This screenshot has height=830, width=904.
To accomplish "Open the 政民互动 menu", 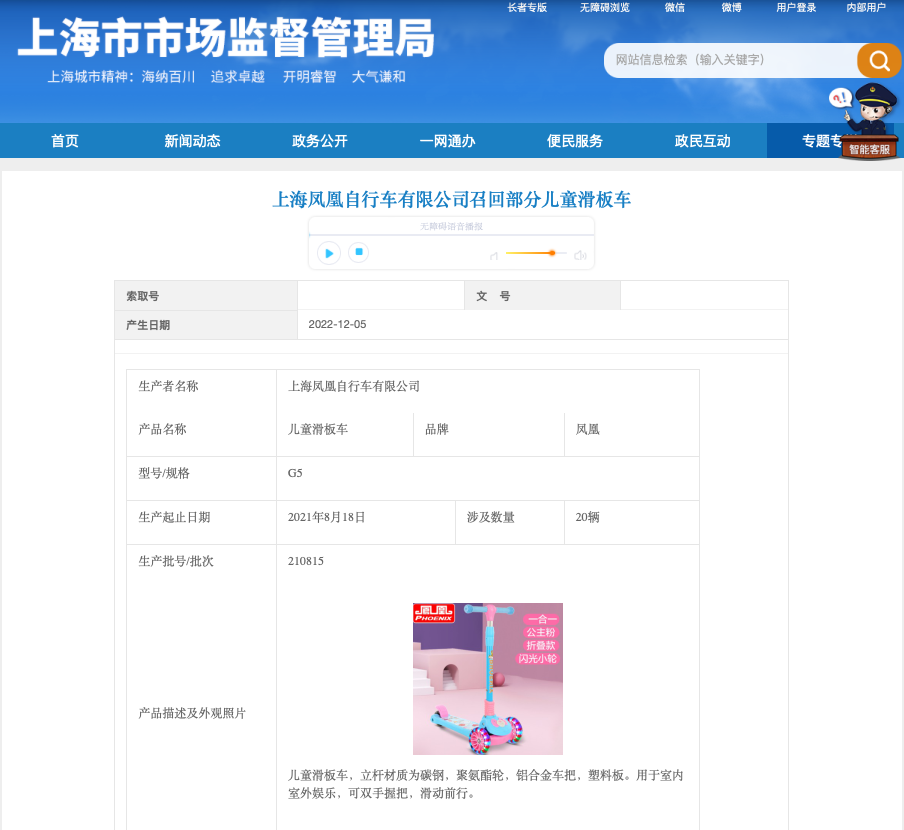I will tap(703, 141).
